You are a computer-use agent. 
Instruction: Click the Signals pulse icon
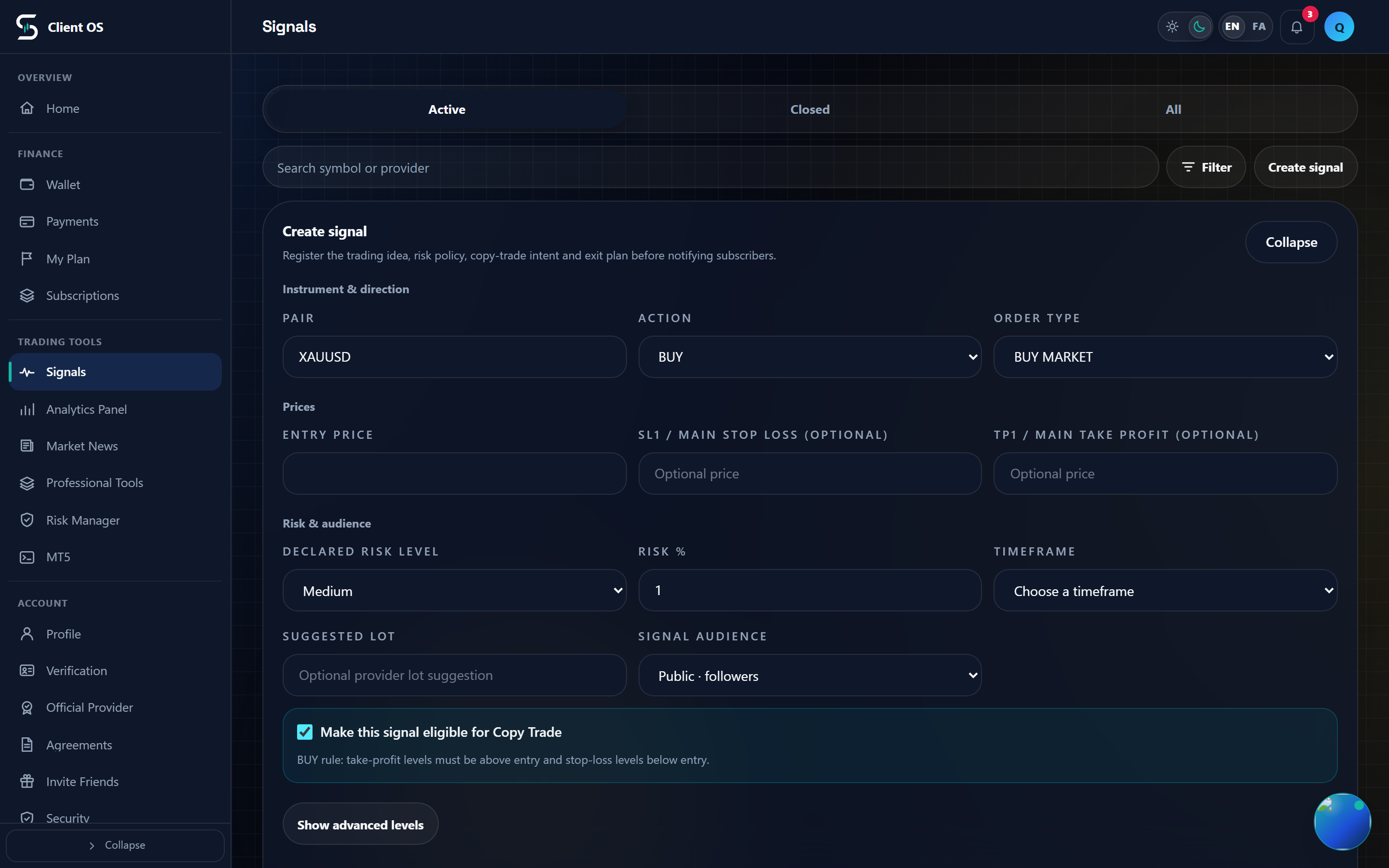click(27, 372)
